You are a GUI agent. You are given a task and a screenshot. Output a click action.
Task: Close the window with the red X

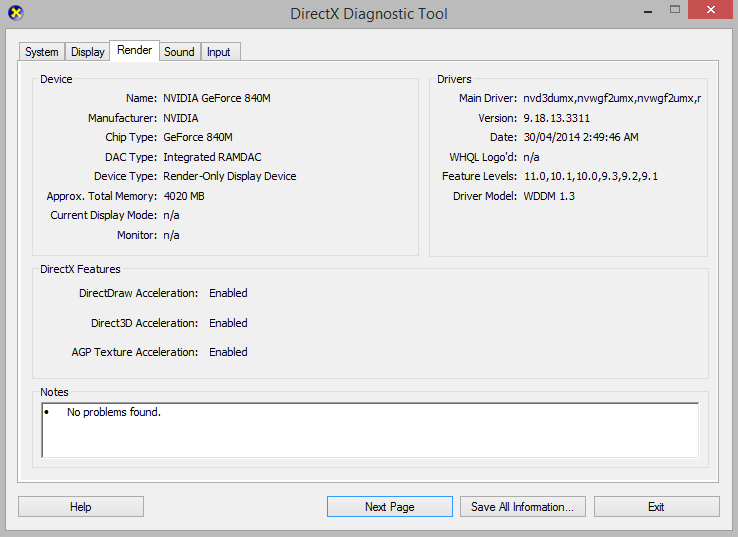711,9
